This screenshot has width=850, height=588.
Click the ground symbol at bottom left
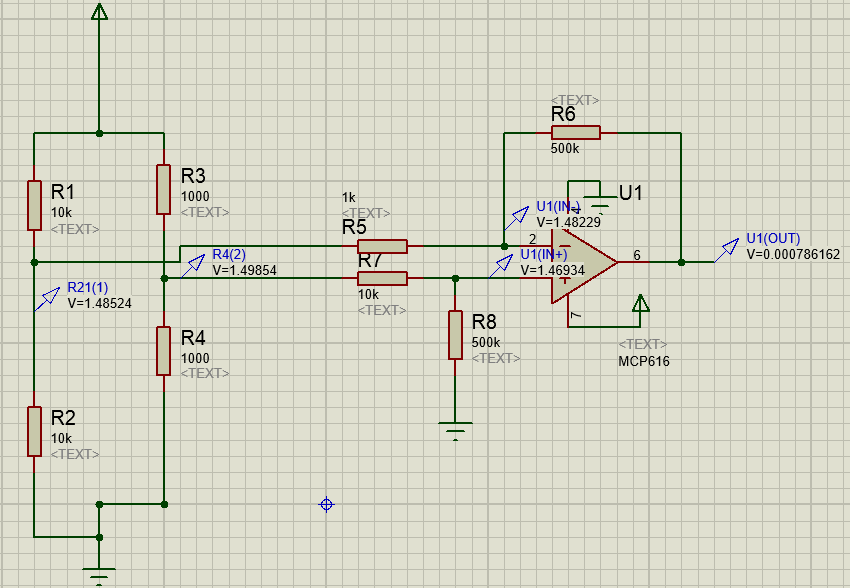click(97, 570)
